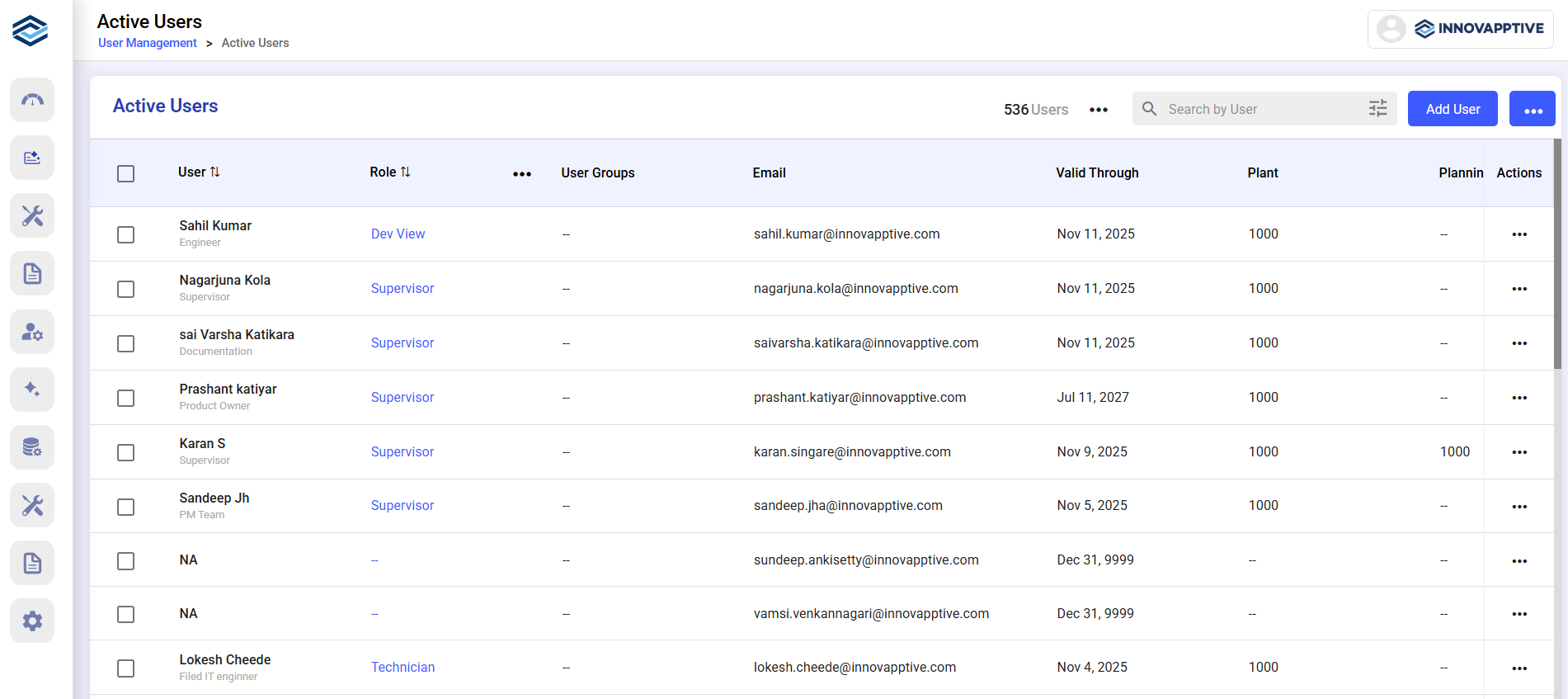
Task: Open actions menu for Lokesh Cheede
Action: click(x=1519, y=668)
